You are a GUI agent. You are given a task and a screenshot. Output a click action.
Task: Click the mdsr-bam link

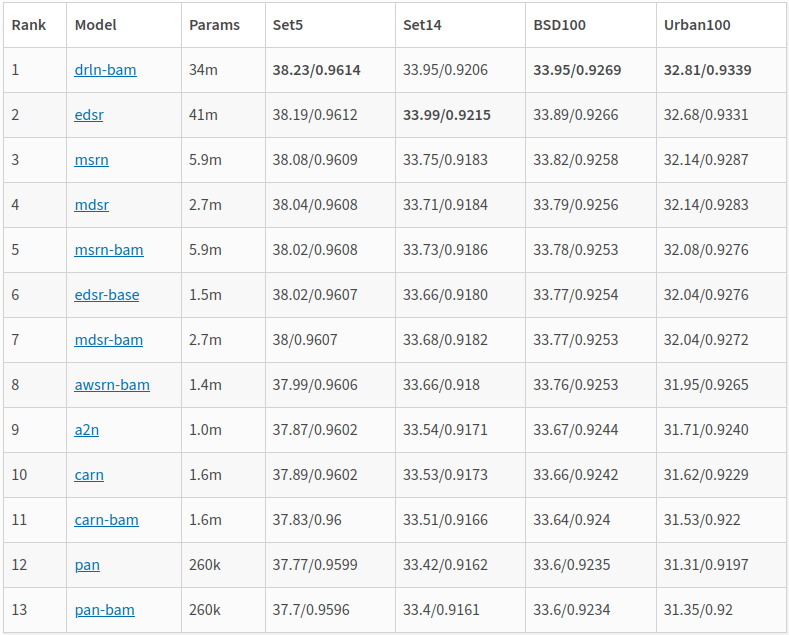[x=109, y=340]
